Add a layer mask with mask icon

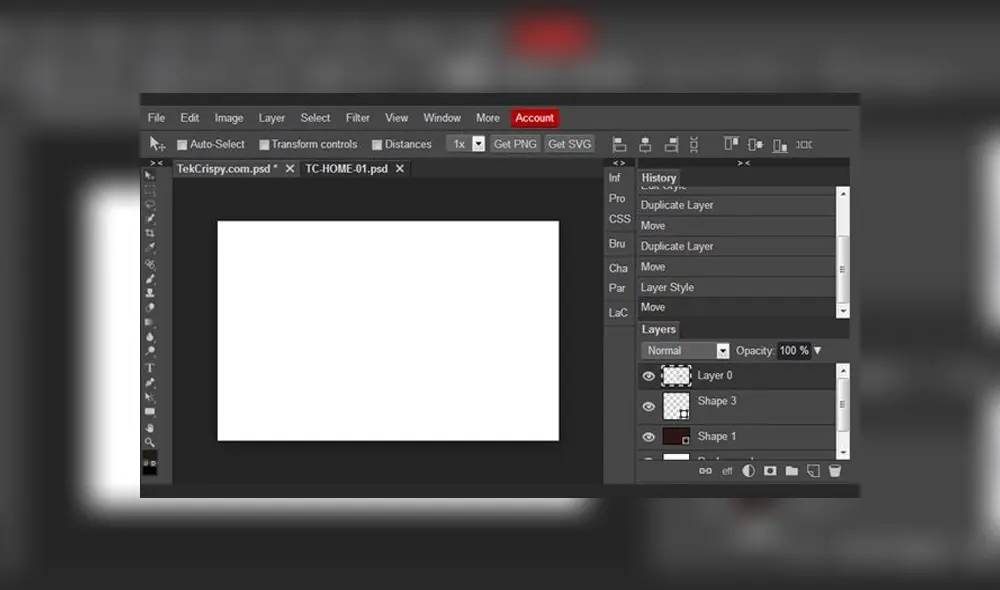(770, 471)
